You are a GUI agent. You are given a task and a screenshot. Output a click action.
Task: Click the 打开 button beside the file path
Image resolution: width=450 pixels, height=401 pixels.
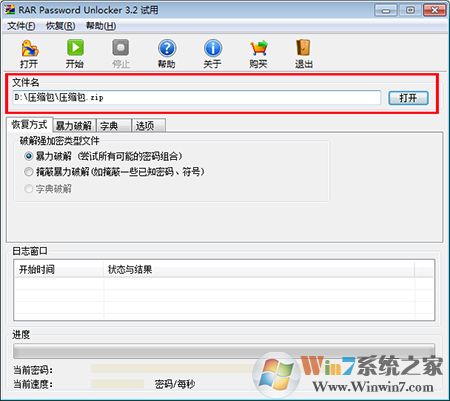click(408, 98)
